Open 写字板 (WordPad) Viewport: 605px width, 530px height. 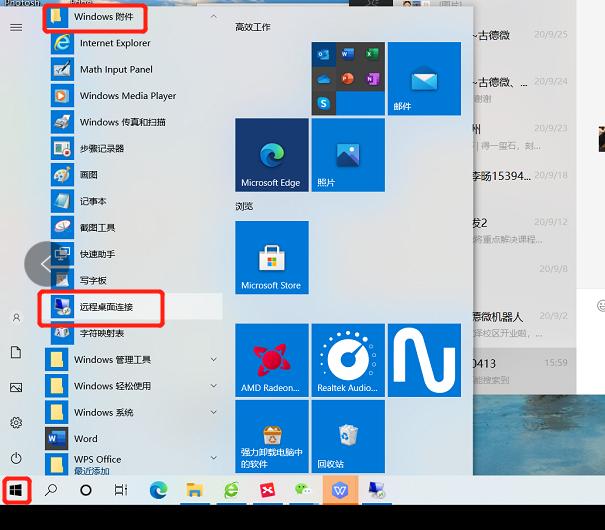click(136, 280)
